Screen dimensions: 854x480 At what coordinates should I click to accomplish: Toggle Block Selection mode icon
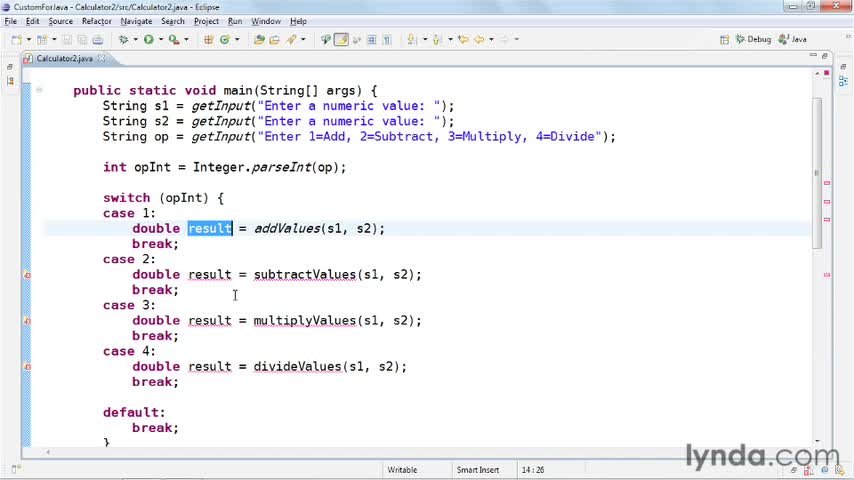point(371,40)
